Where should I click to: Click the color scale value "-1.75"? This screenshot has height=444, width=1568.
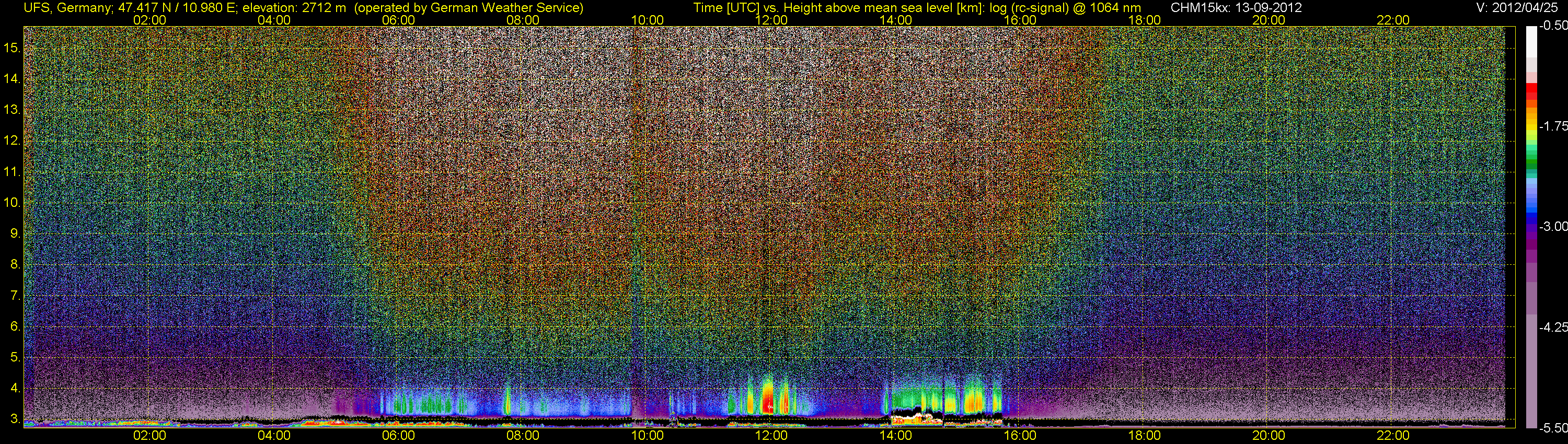click(1553, 126)
